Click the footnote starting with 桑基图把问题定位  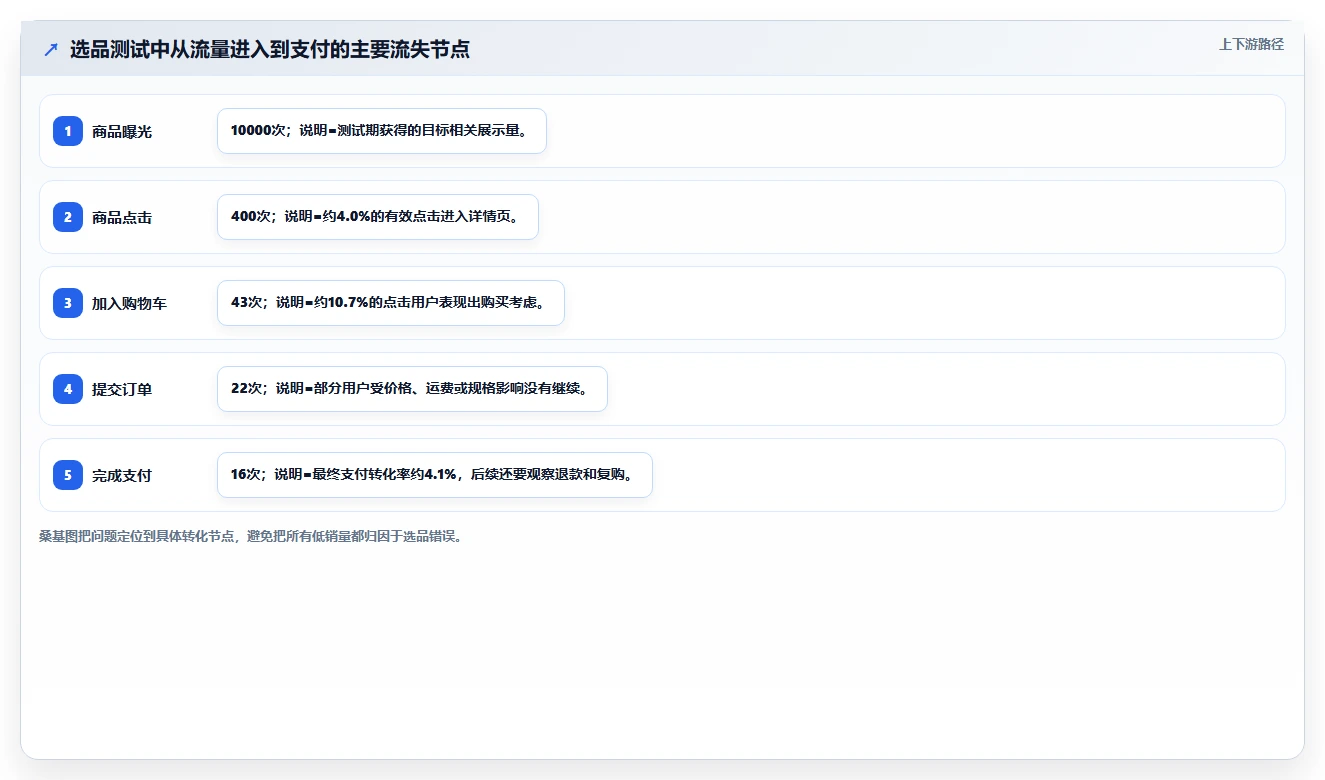point(250,536)
